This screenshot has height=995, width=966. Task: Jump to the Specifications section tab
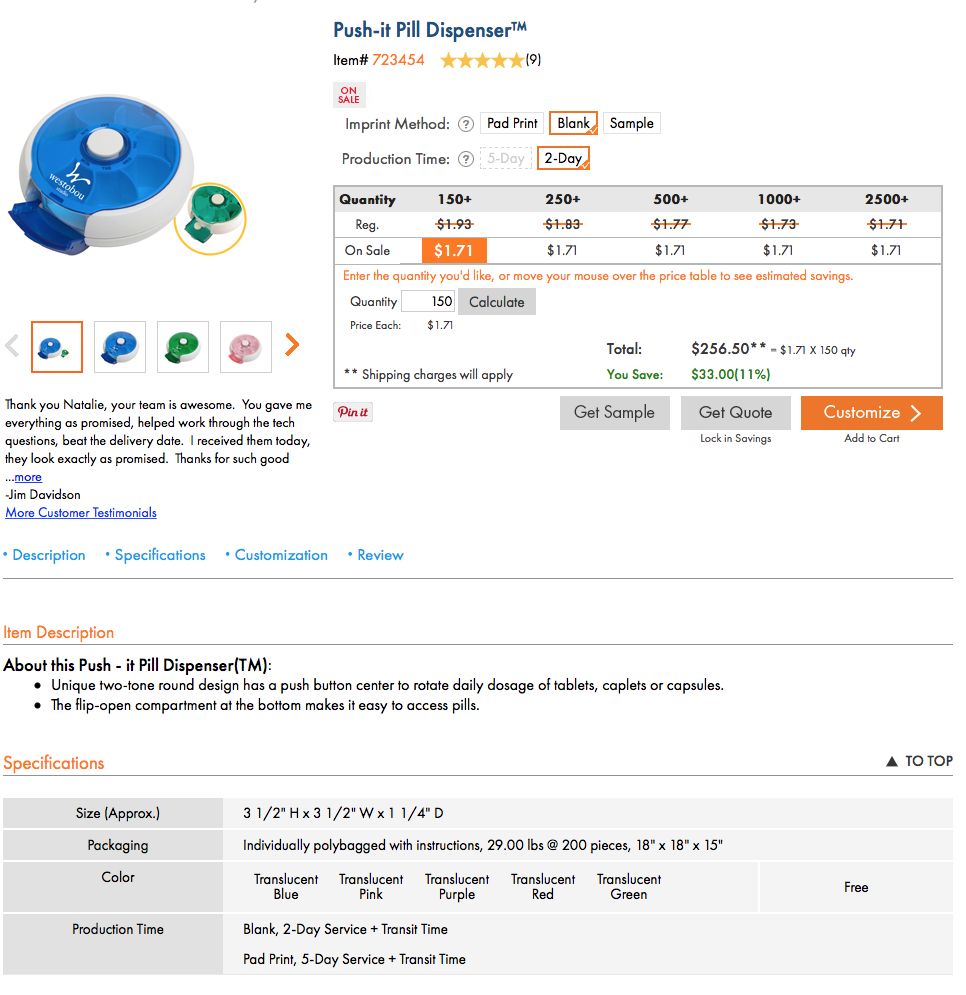(160, 555)
